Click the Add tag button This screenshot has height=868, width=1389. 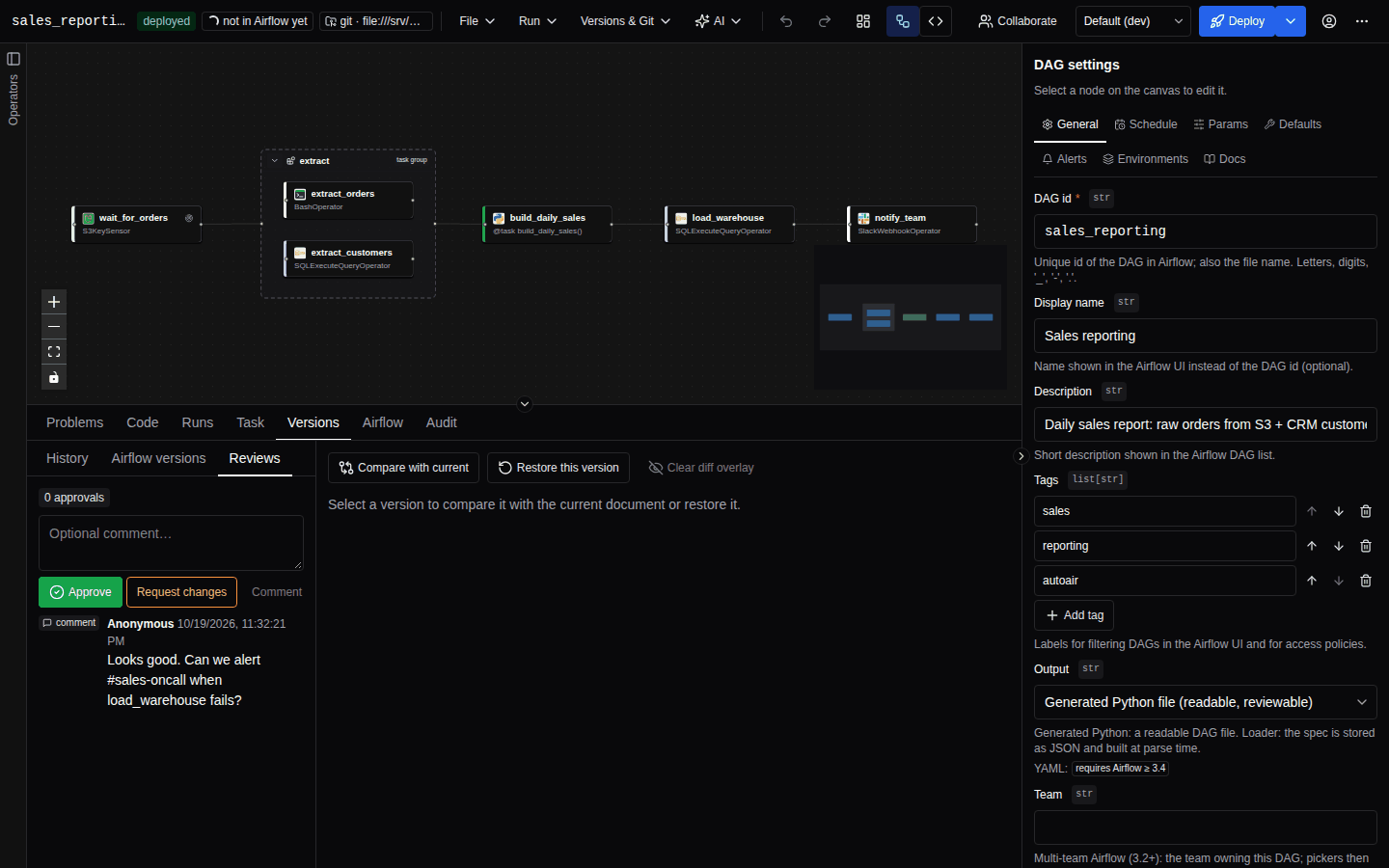(x=1075, y=615)
